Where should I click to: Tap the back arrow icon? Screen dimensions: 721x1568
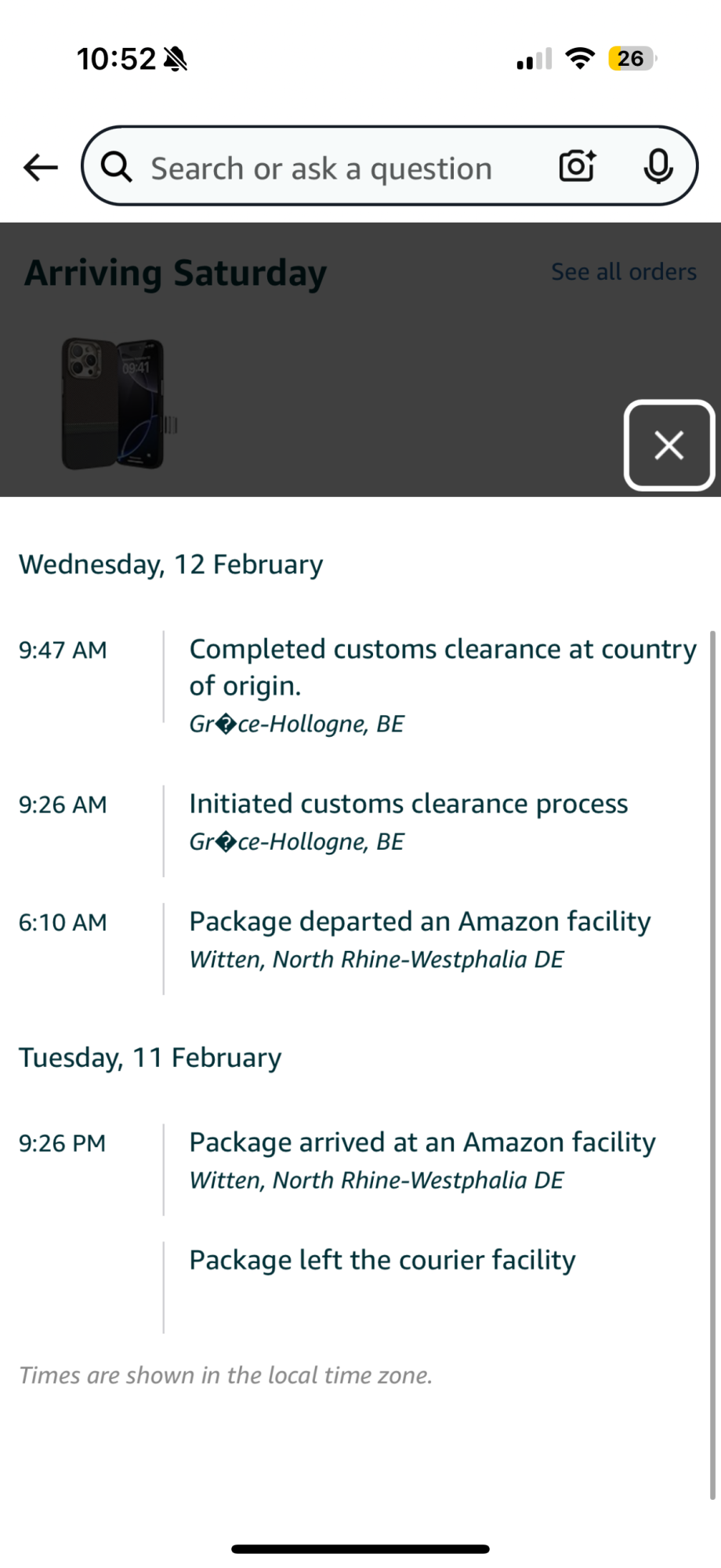41,167
